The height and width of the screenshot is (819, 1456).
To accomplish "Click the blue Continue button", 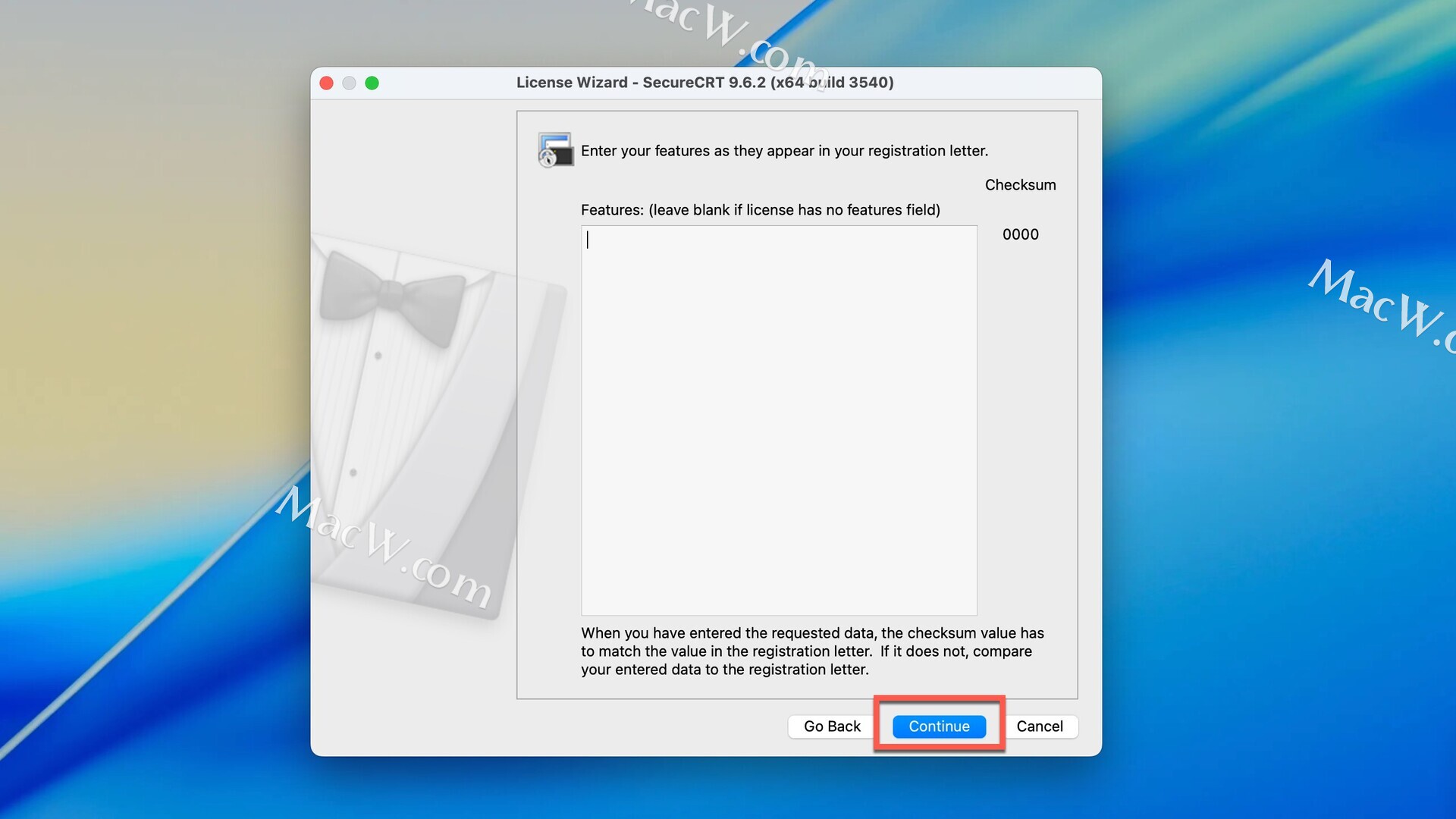I will [x=939, y=726].
